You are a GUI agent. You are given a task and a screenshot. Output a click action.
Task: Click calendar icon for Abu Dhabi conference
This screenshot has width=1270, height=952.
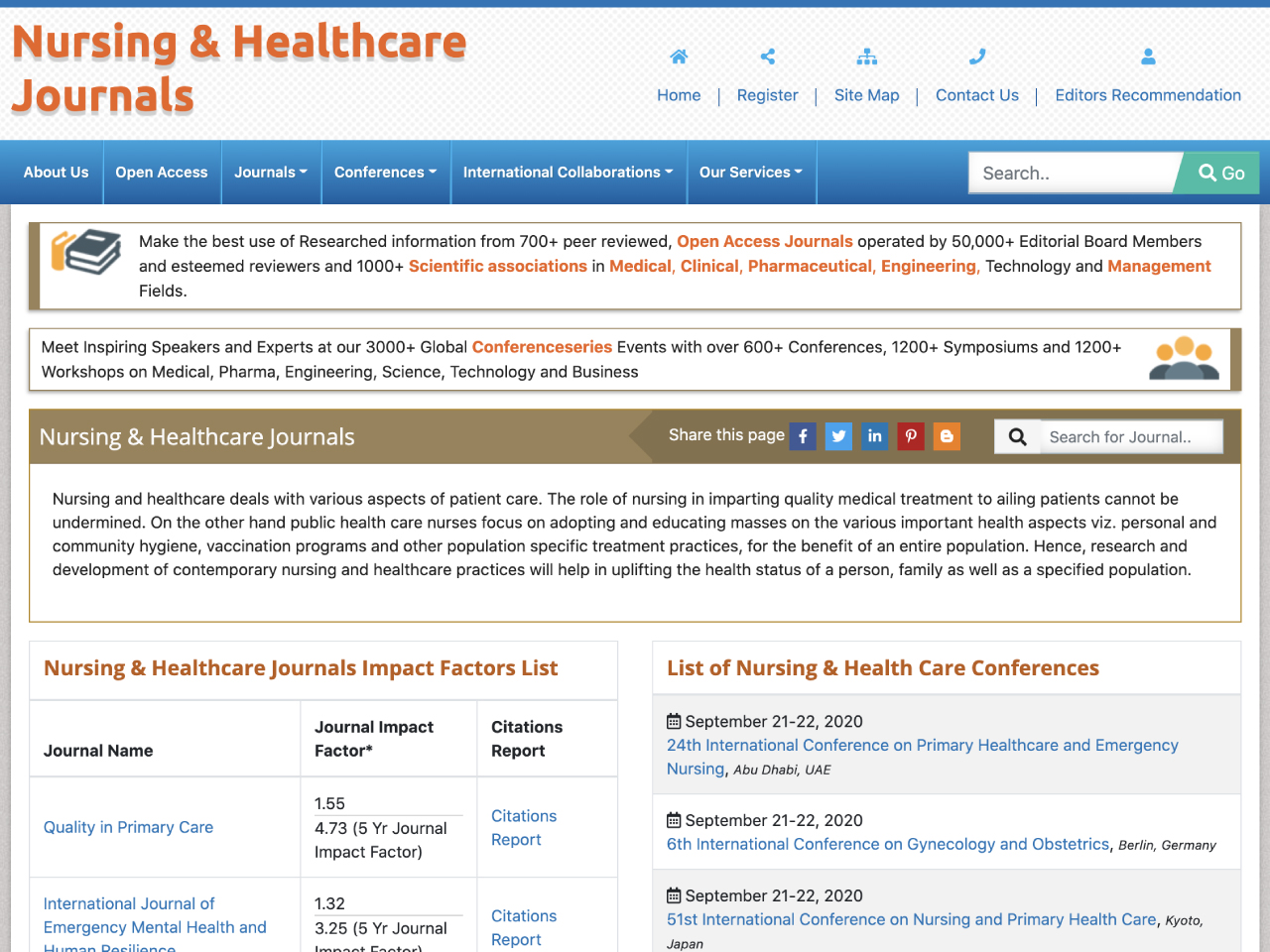(674, 721)
